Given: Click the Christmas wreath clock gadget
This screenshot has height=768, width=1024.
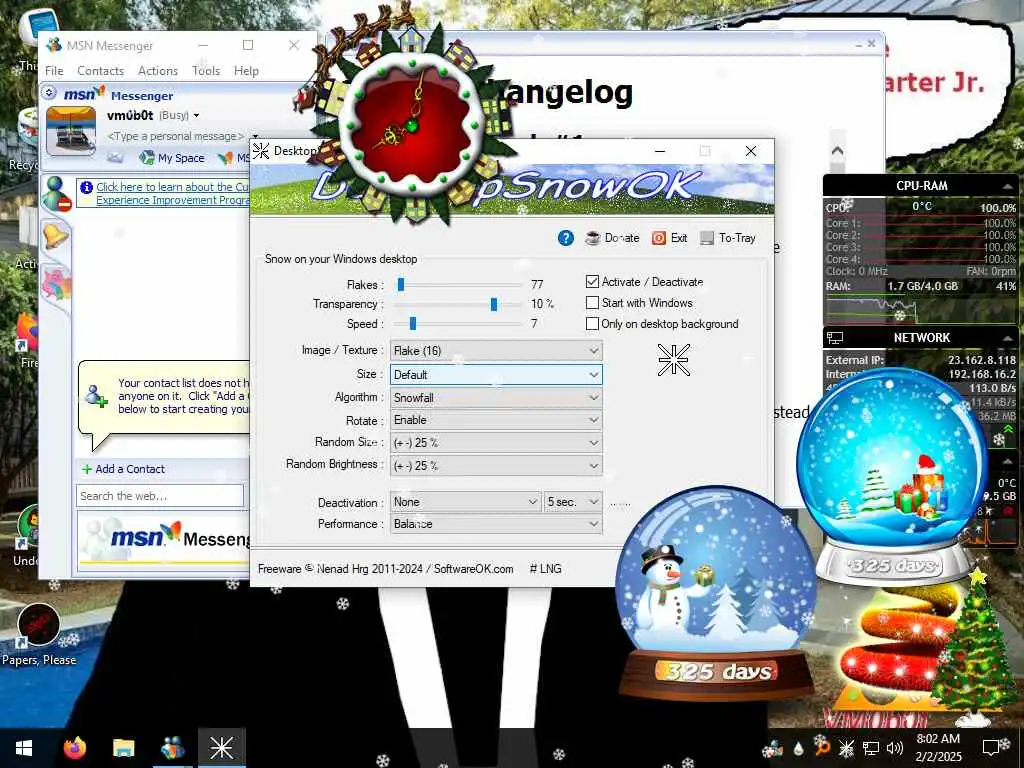Looking at the screenshot, I should click(411, 124).
